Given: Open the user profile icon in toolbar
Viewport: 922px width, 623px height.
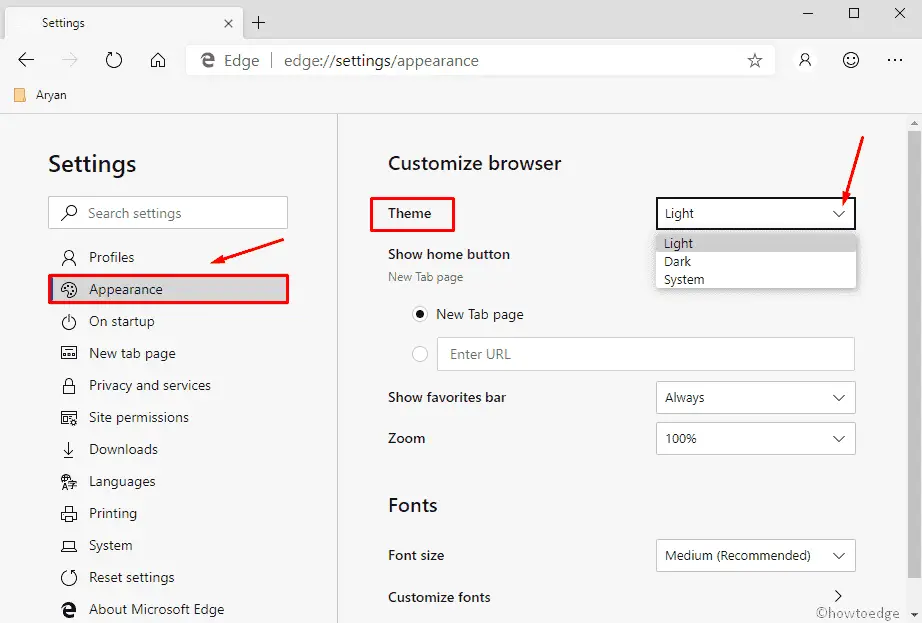Looking at the screenshot, I should coord(805,60).
